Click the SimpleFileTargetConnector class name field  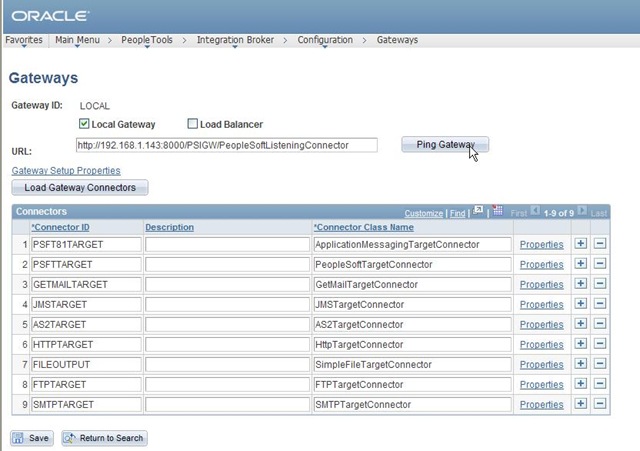pyautogui.click(x=412, y=364)
